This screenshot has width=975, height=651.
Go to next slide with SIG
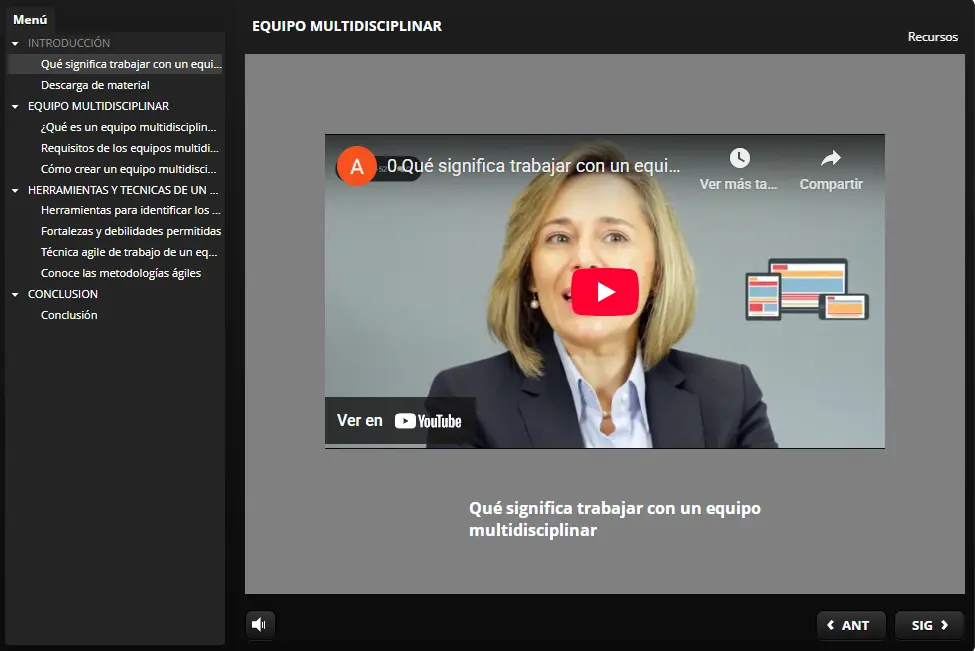coord(929,625)
